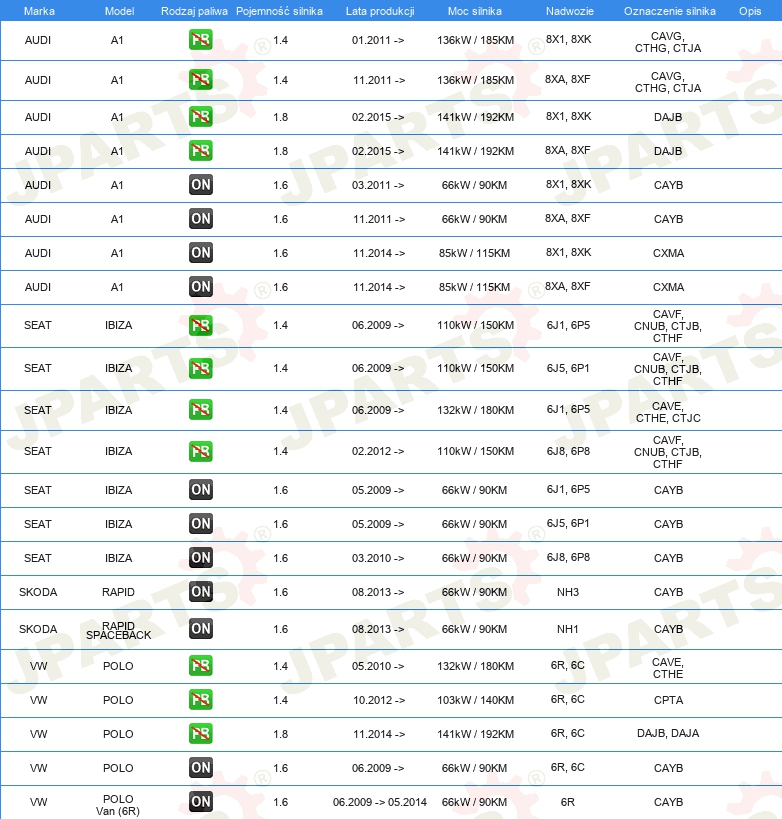Select the body code cell NH1

pyautogui.click(x=568, y=629)
